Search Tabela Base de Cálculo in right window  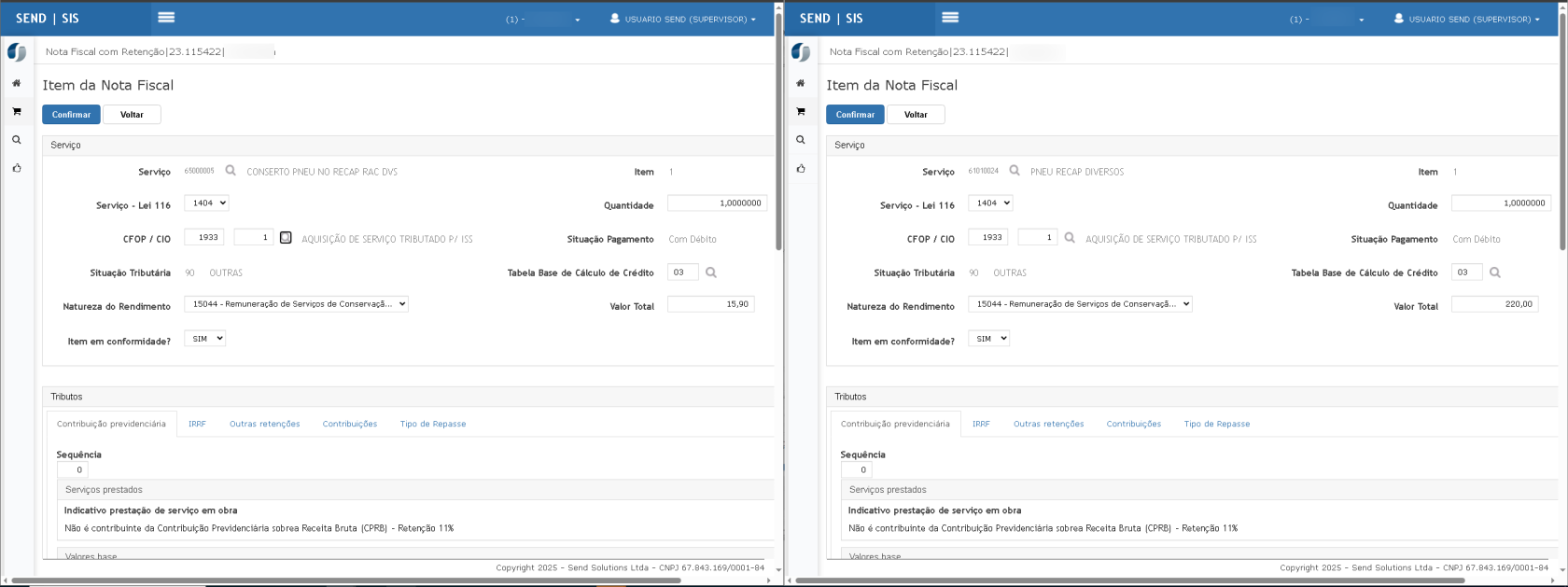tap(1495, 273)
